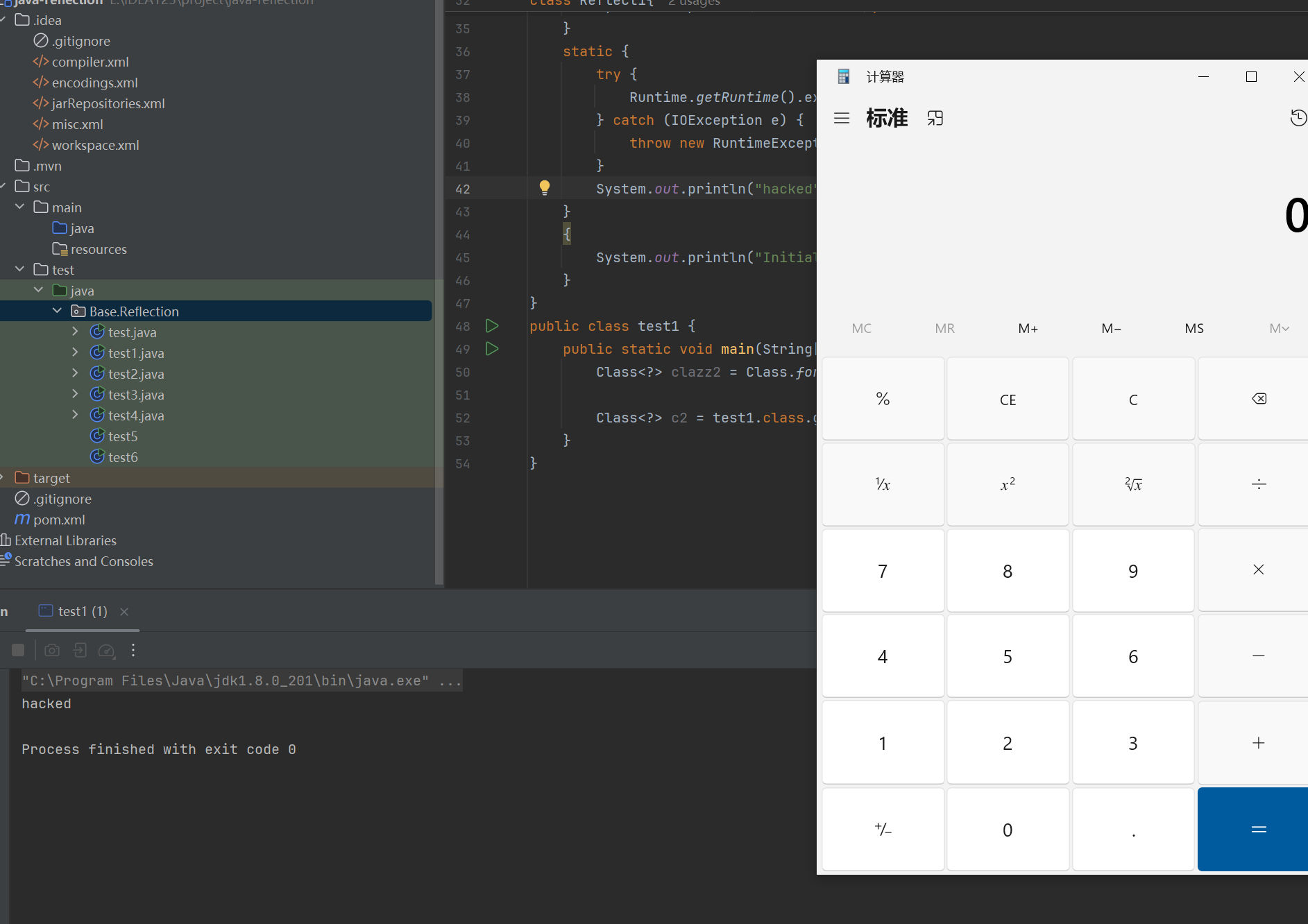Click the profiler gauge icon in Run toolbar
The height and width of the screenshot is (924, 1308).
click(106, 650)
